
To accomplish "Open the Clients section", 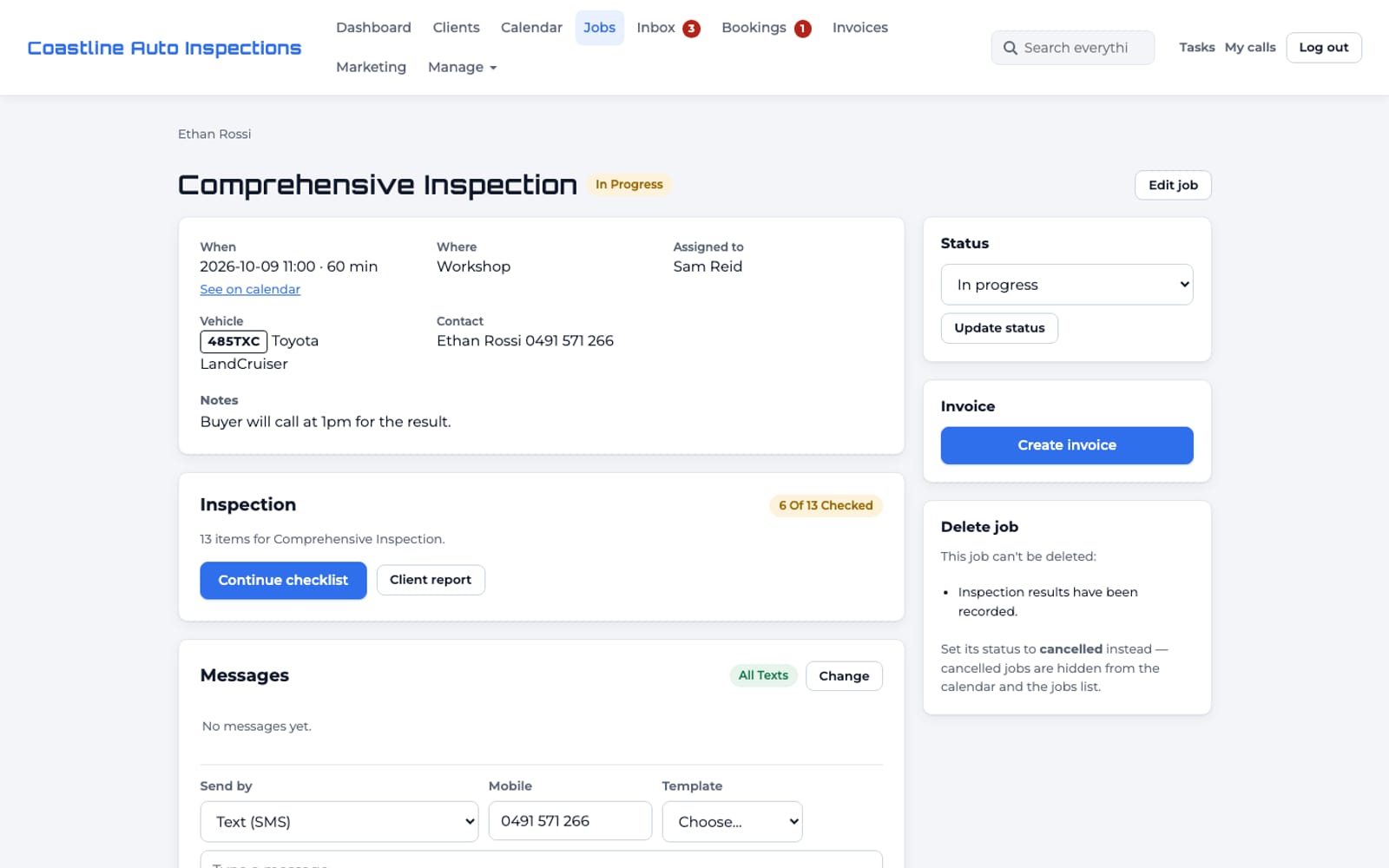I will pos(456,28).
